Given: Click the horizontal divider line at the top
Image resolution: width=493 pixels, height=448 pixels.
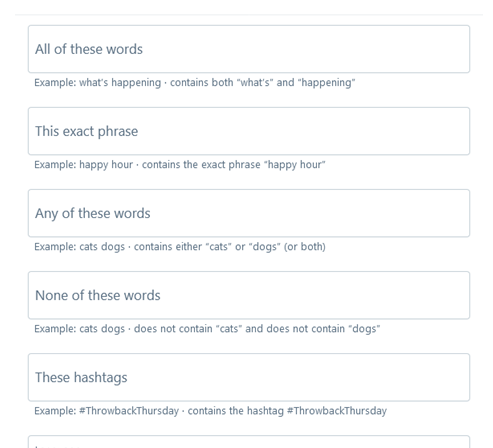Looking at the screenshot, I should 249,14.
